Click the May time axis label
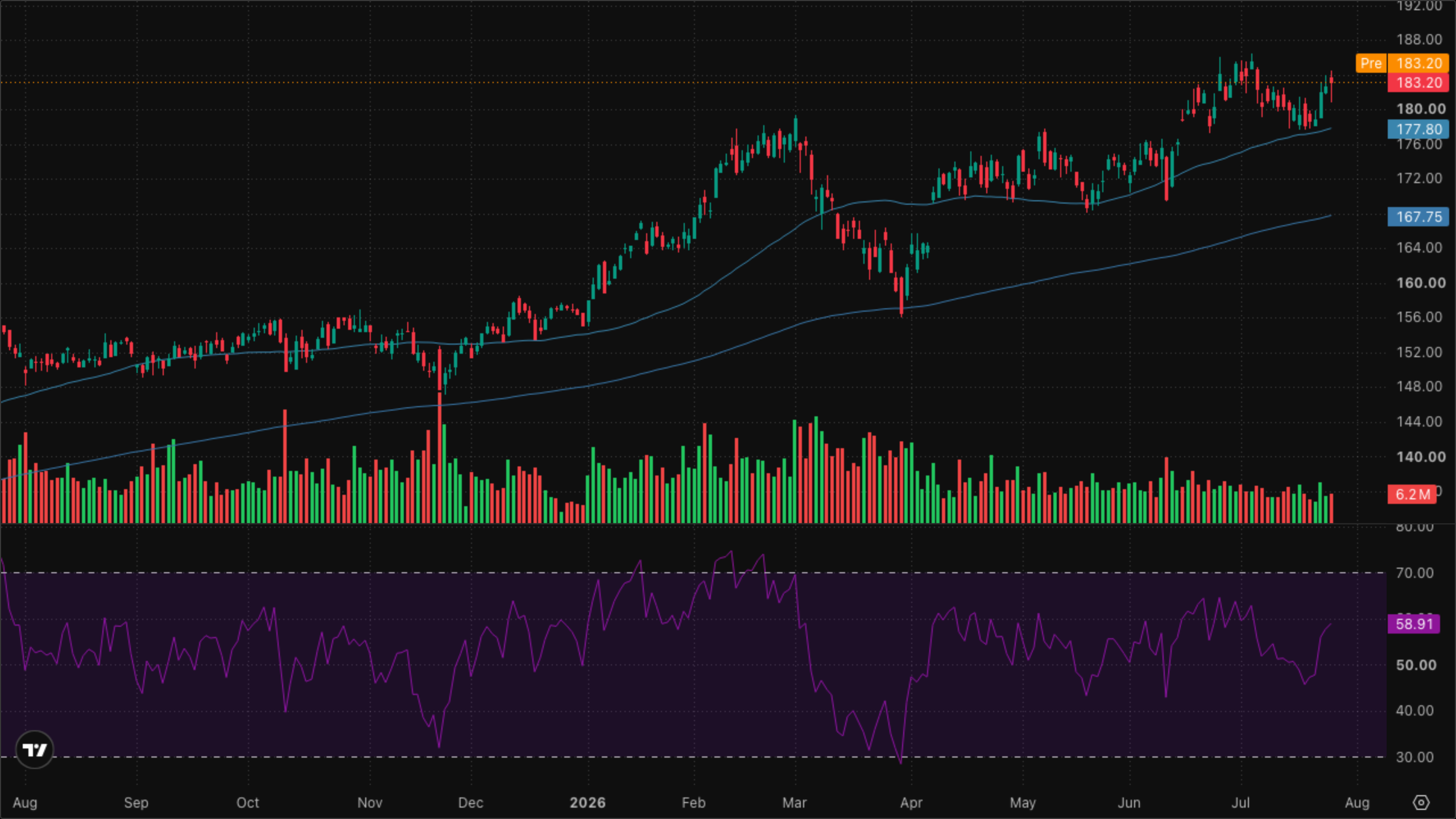Image resolution: width=1456 pixels, height=819 pixels. 1023,803
